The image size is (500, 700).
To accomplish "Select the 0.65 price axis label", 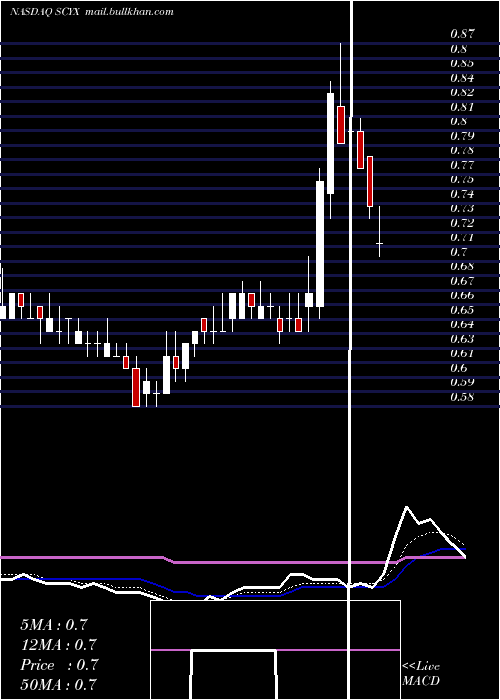I will point(462,310).
